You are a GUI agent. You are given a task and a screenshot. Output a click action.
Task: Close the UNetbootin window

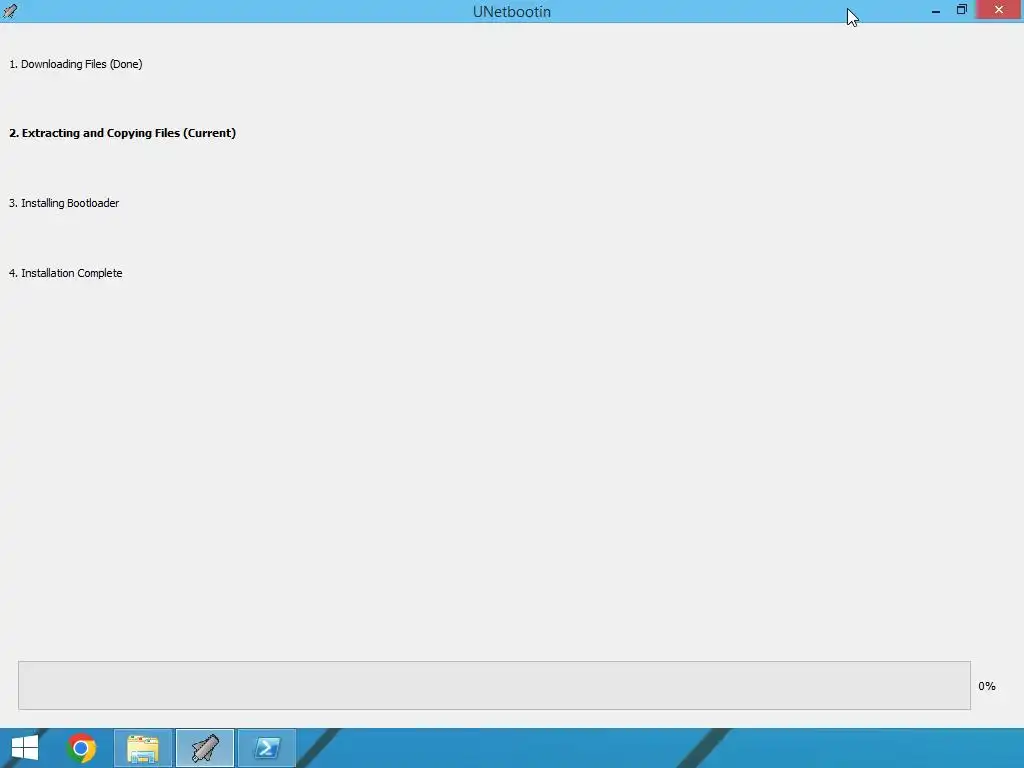pyautogui.click(x=999, y=10)
